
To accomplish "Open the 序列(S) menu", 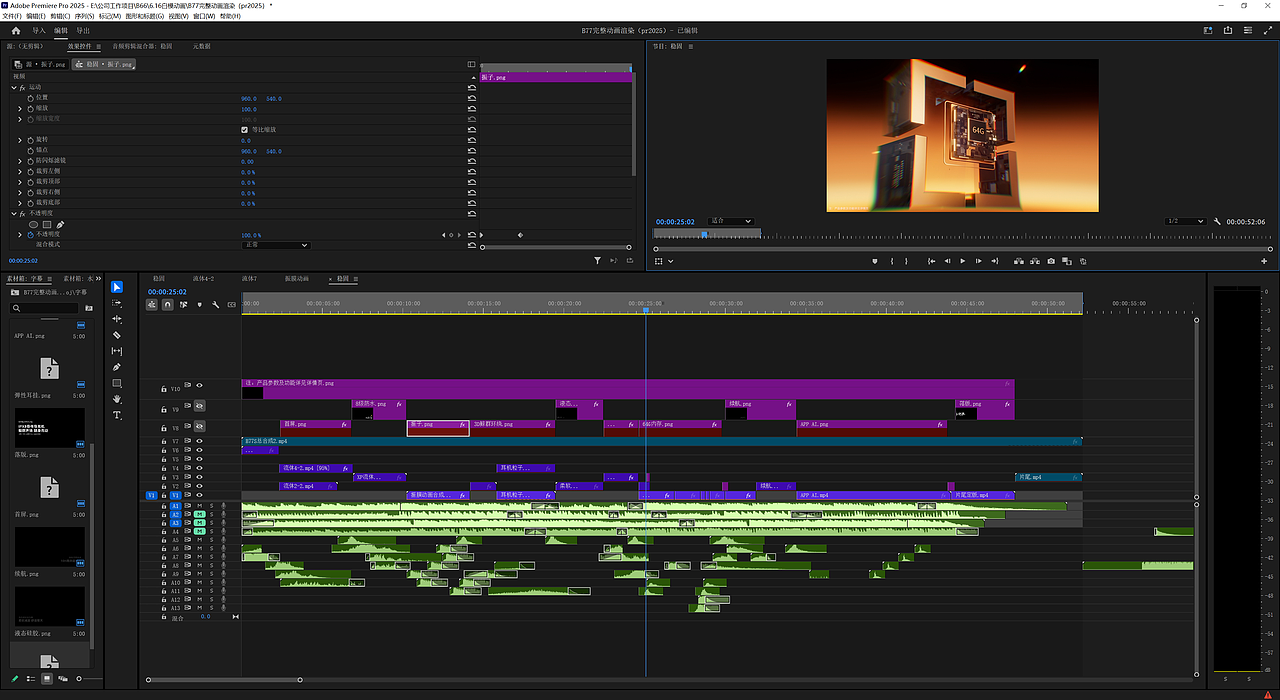I will (x=84, y=16).
